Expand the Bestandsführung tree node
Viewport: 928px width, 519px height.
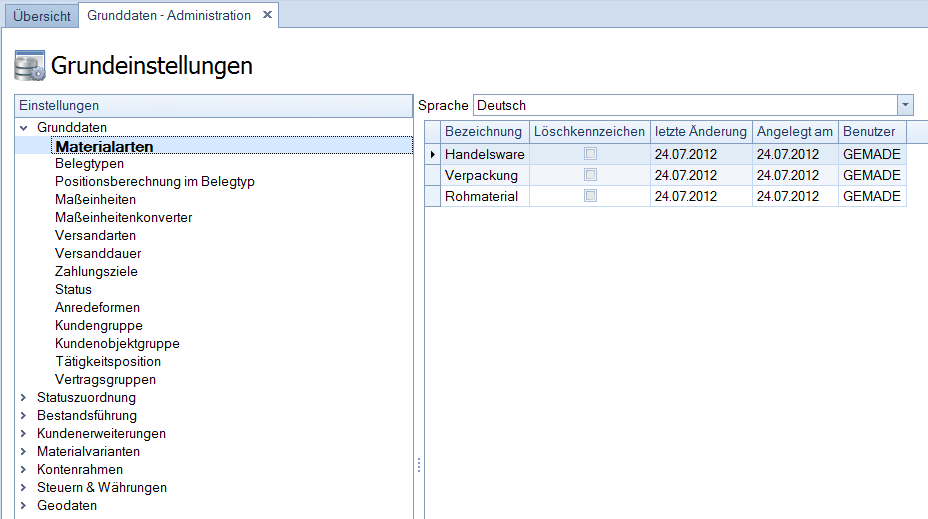click(x=23, y=416)
